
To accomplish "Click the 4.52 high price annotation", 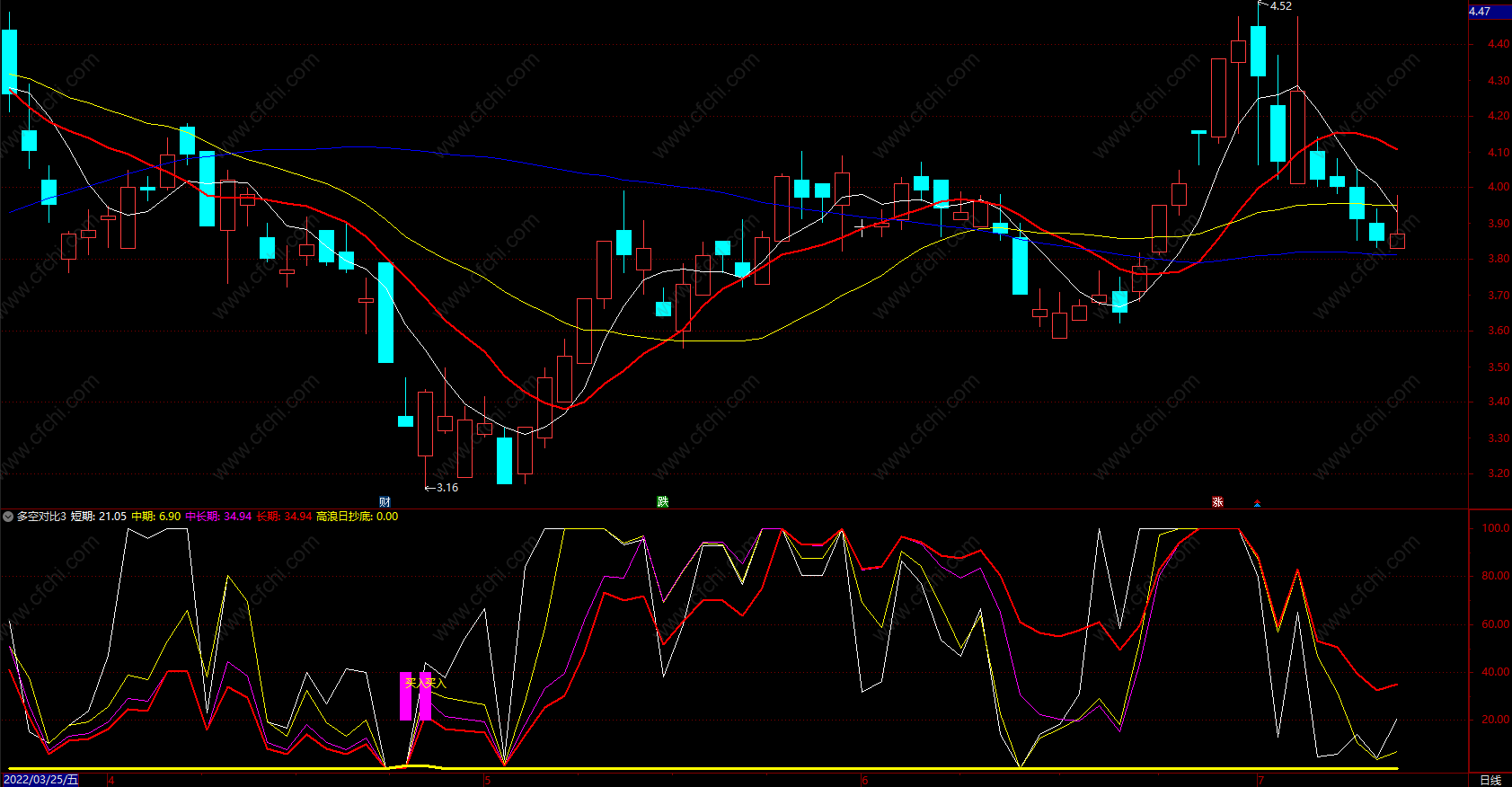I will pos(1280,6).
